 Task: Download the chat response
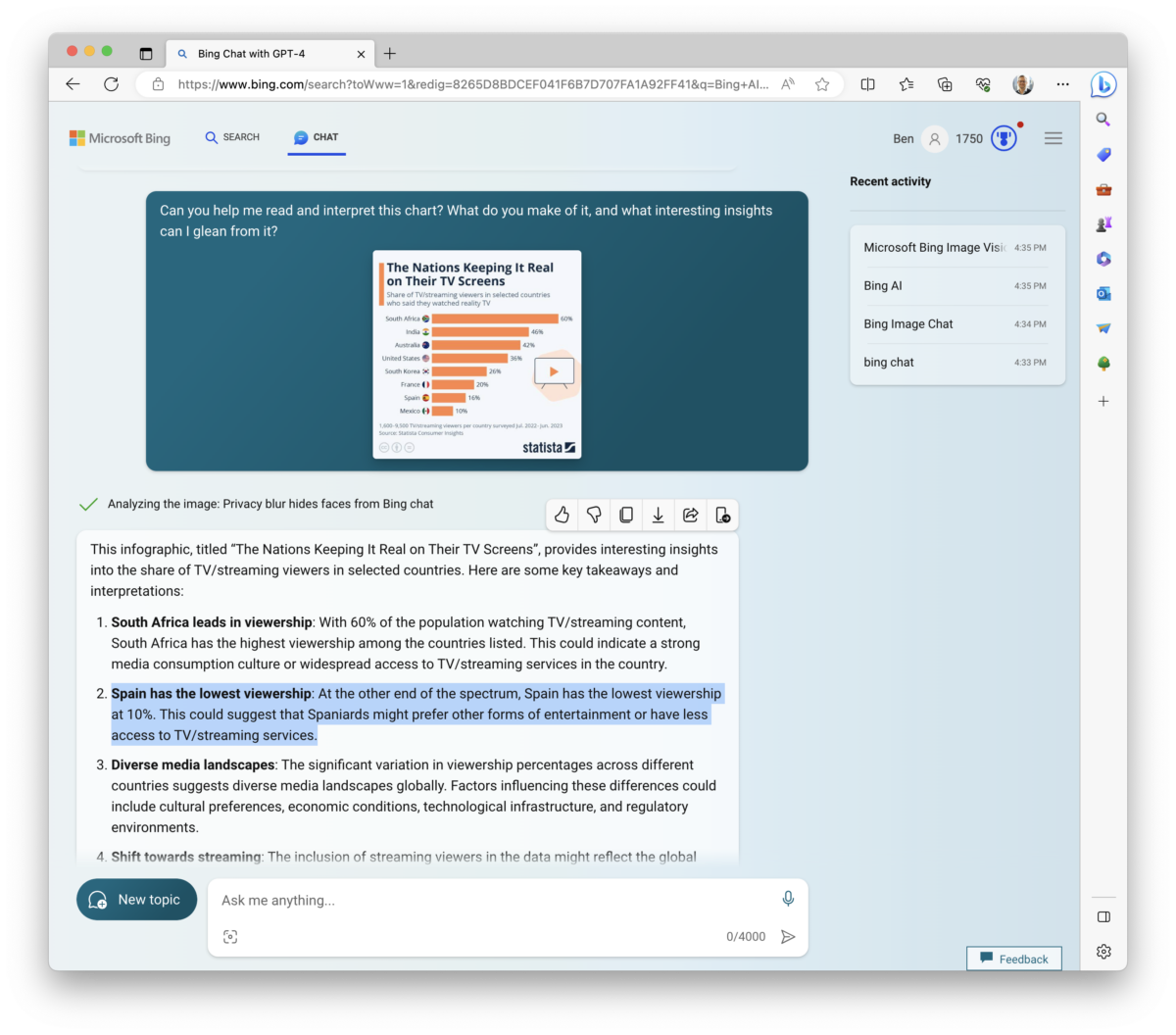coord(658,515)
